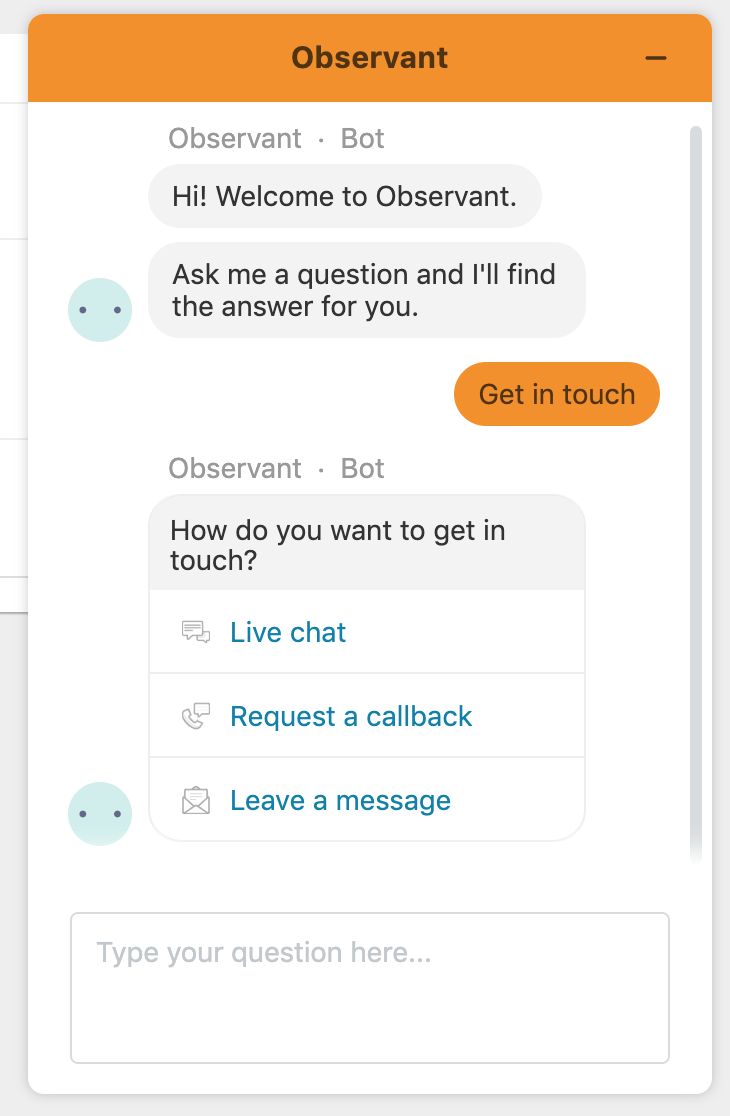The image size is (730, 1116).
Task: Click the Live chat speech bubbles icon
Action: click(x=196, y=632)
